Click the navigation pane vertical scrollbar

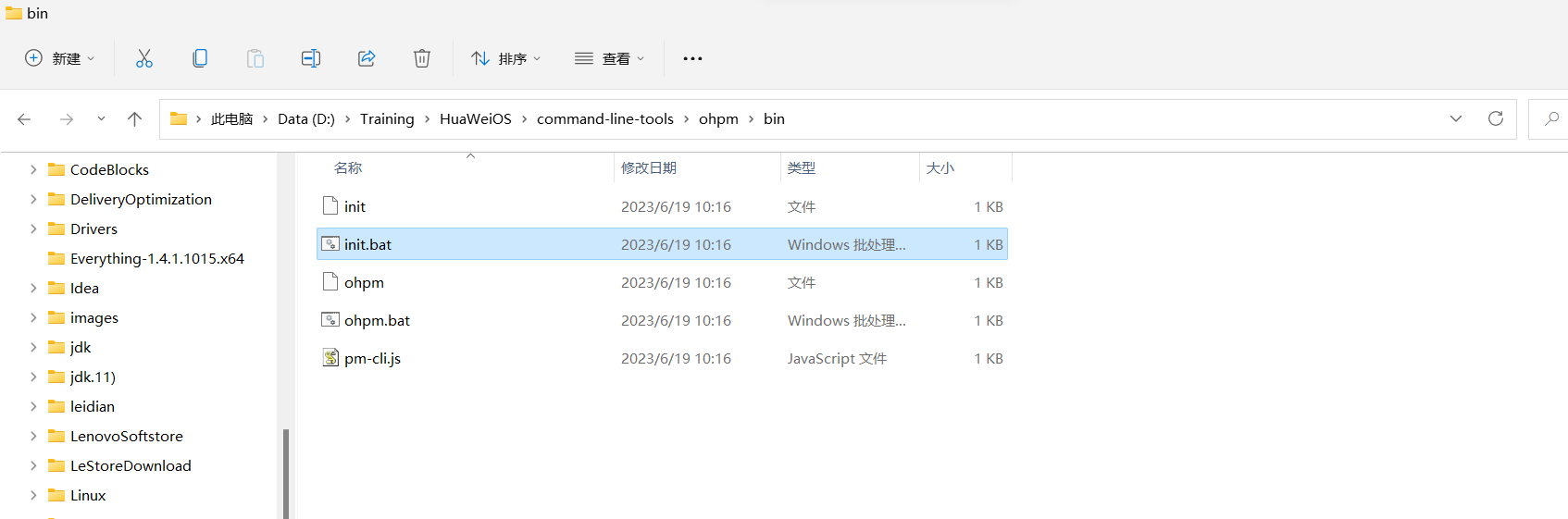point(286,473)
